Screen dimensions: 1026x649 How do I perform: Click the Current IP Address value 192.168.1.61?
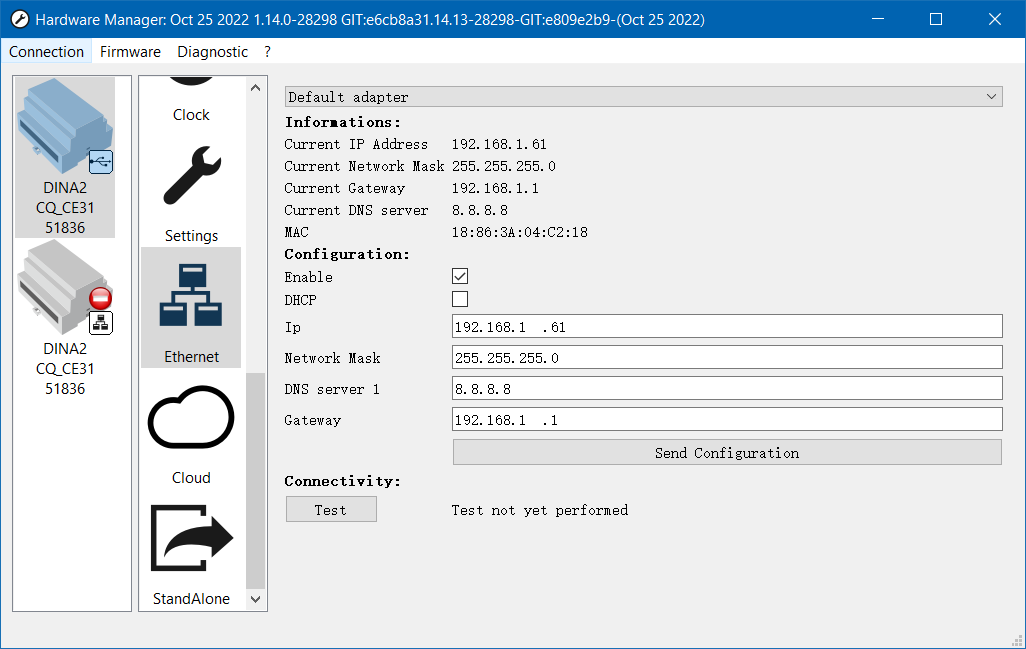pos(499,144)
